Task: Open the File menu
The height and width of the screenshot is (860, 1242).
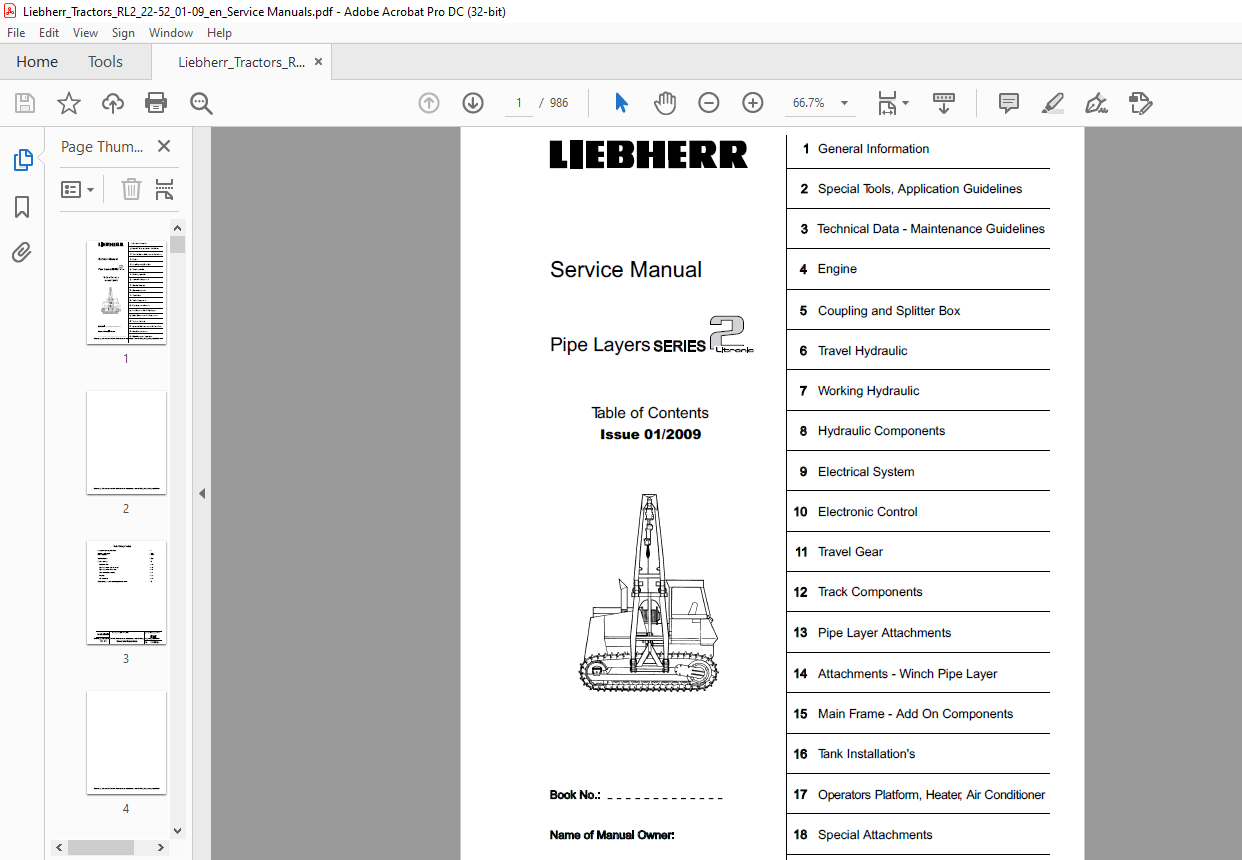Action: tap(16, 33)
